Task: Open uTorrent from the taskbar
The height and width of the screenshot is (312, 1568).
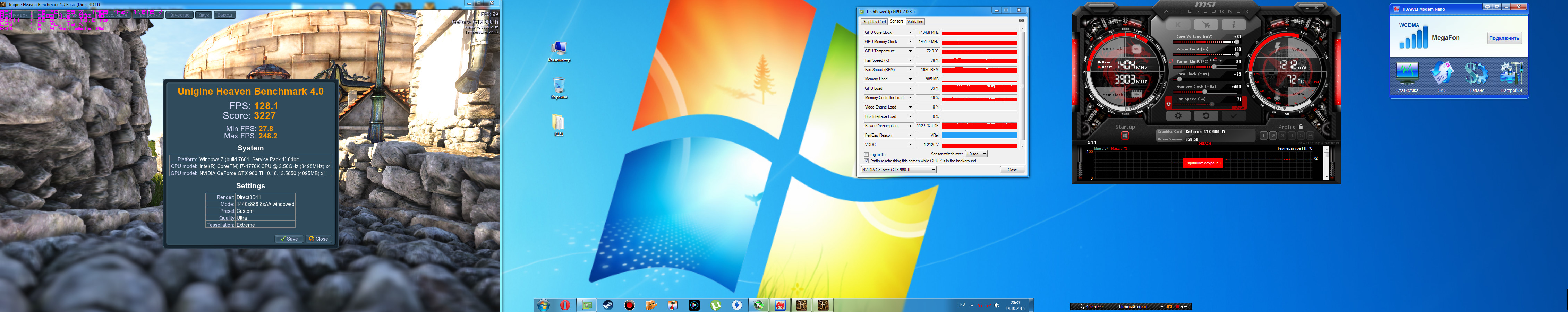Action: (716, 305)
